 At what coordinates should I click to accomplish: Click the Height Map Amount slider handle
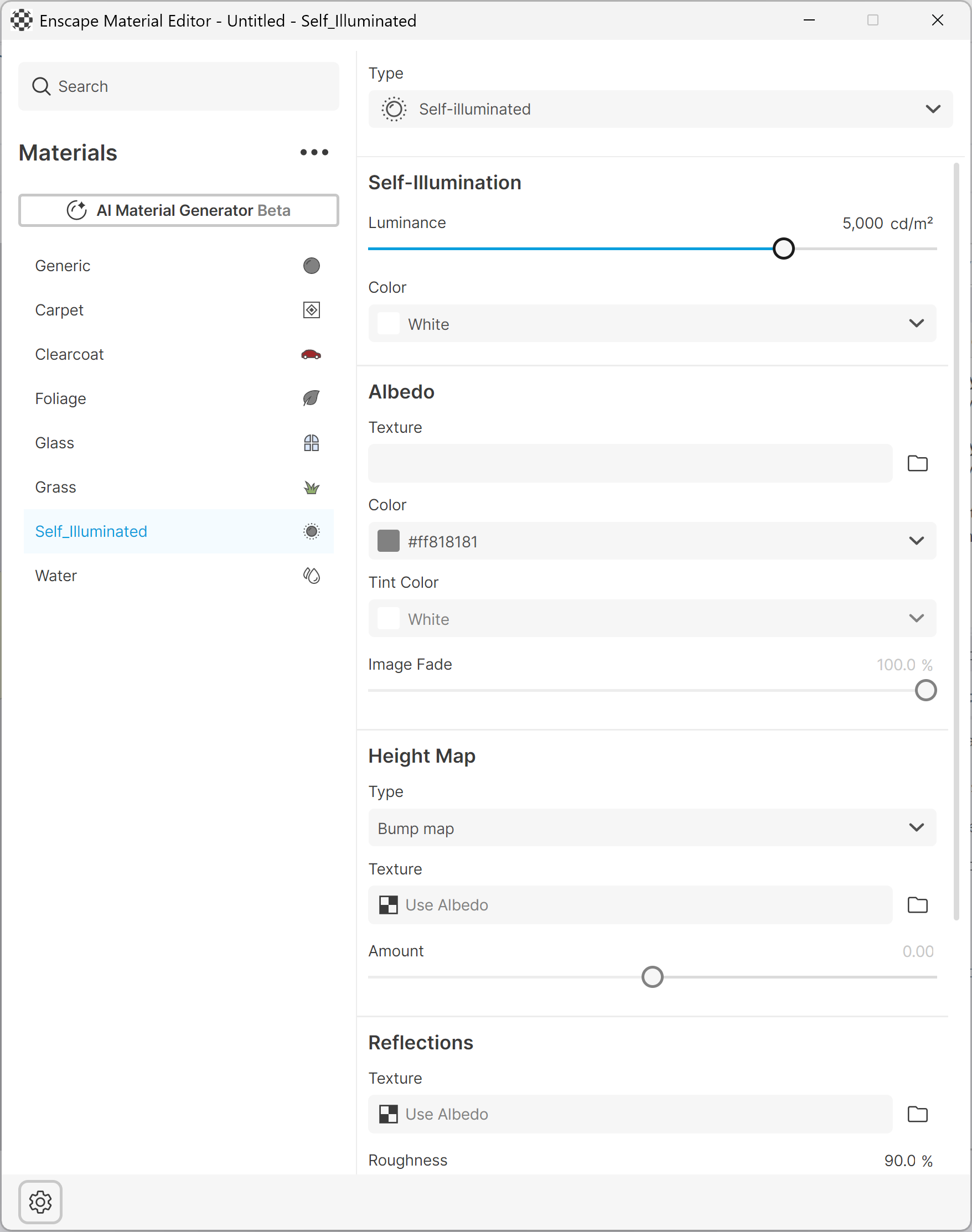[x=652, y=977]
